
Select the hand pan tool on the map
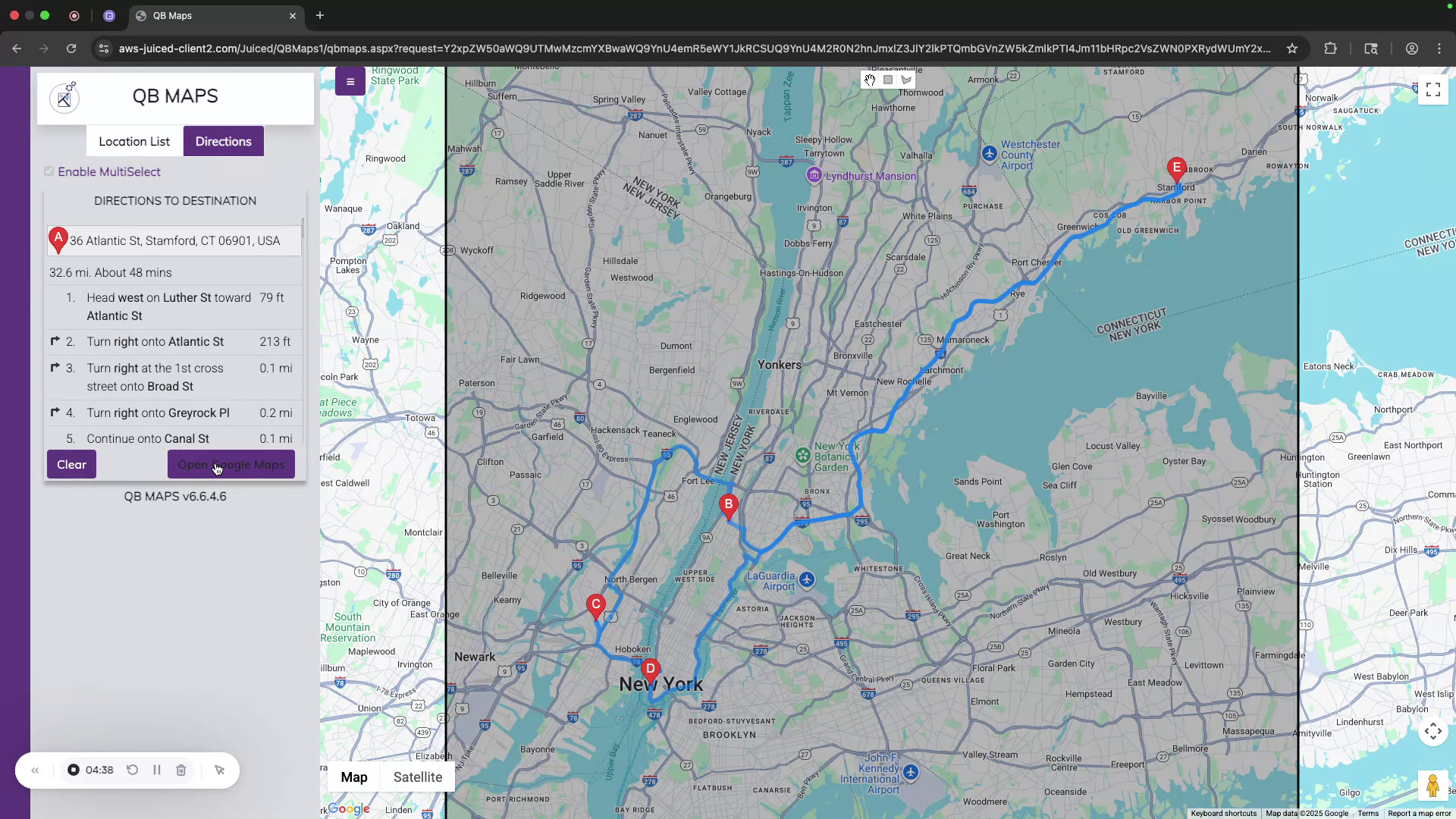869,80
